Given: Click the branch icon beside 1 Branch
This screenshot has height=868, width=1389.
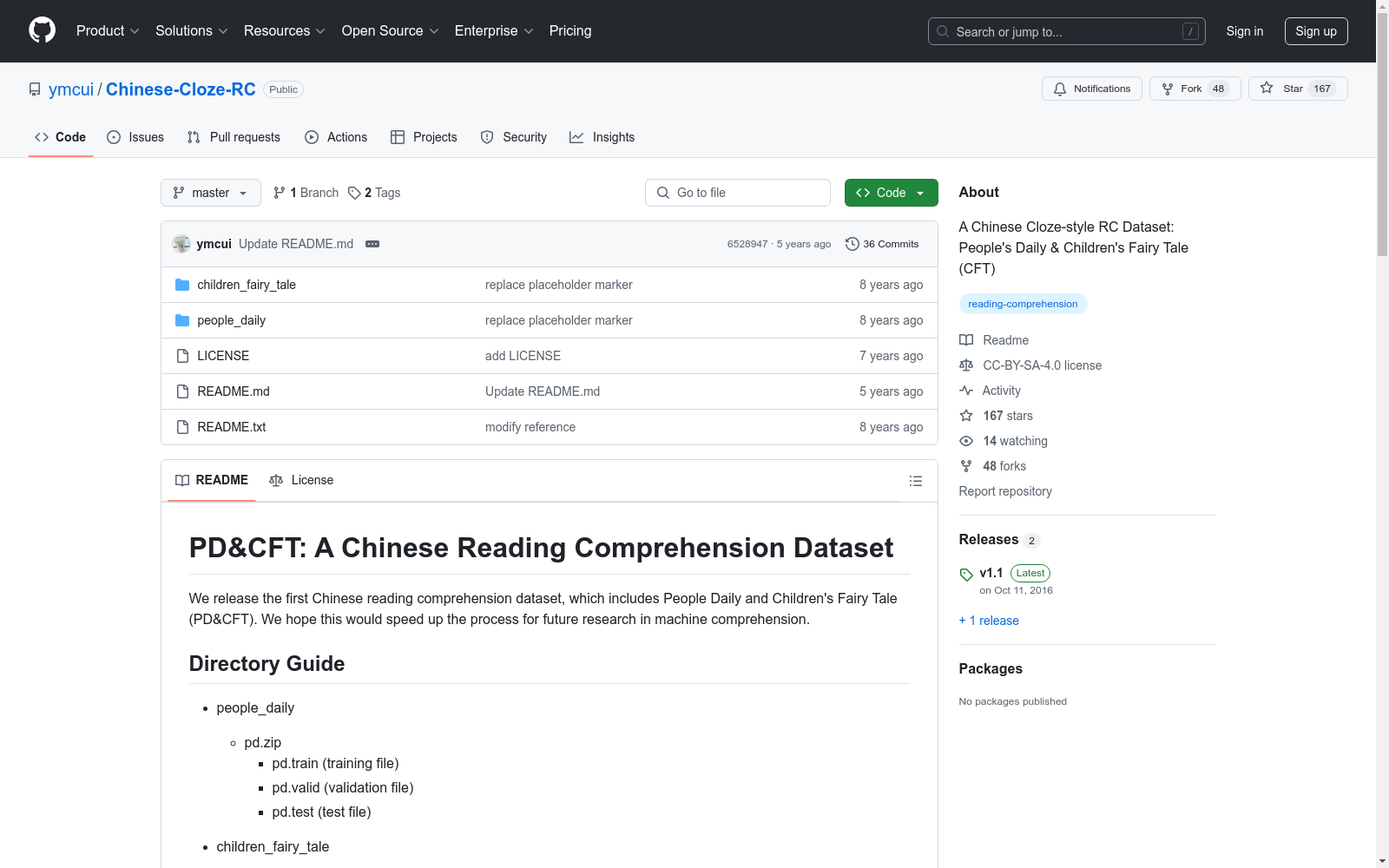Looking at the screenshot, I should (x=280, y=193).
